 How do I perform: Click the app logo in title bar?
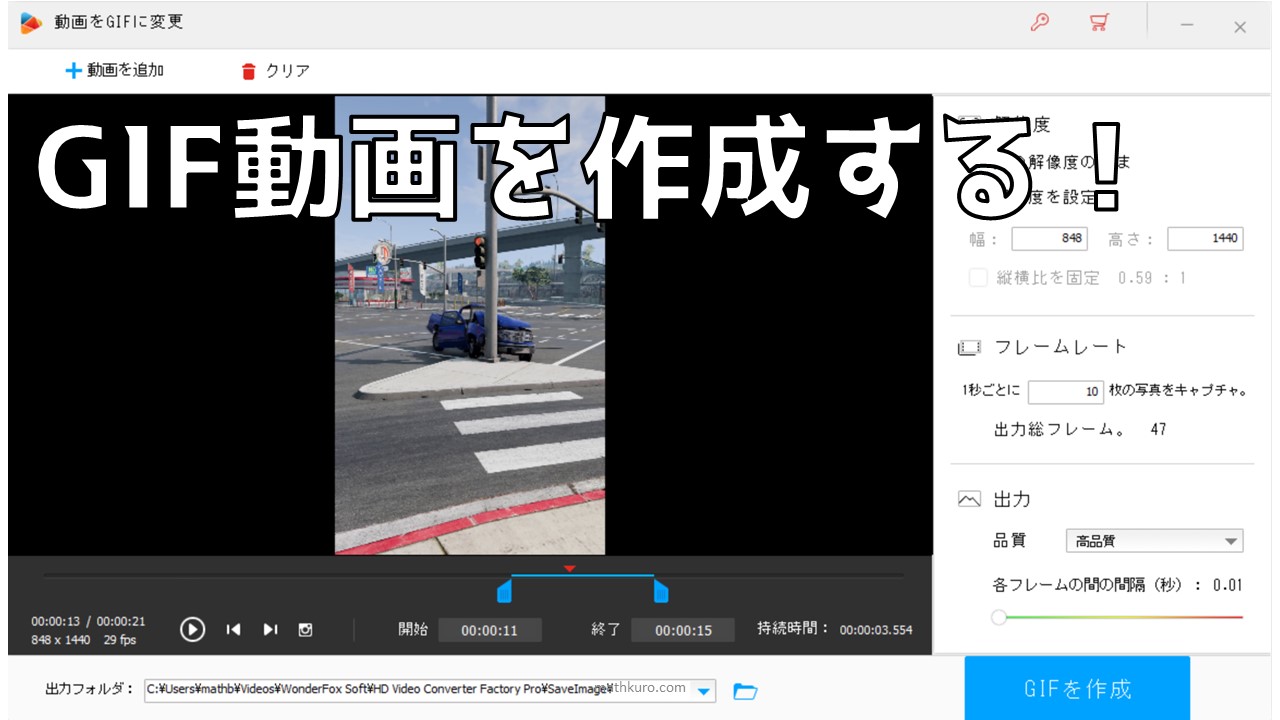click(31, 22)
